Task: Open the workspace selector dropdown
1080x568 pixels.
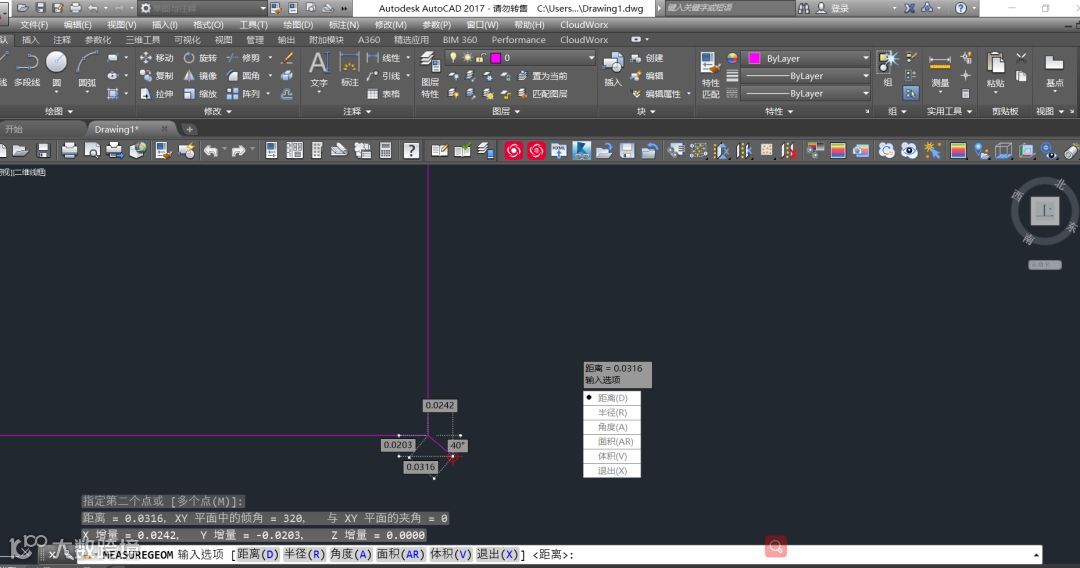Action: (202, 8)
